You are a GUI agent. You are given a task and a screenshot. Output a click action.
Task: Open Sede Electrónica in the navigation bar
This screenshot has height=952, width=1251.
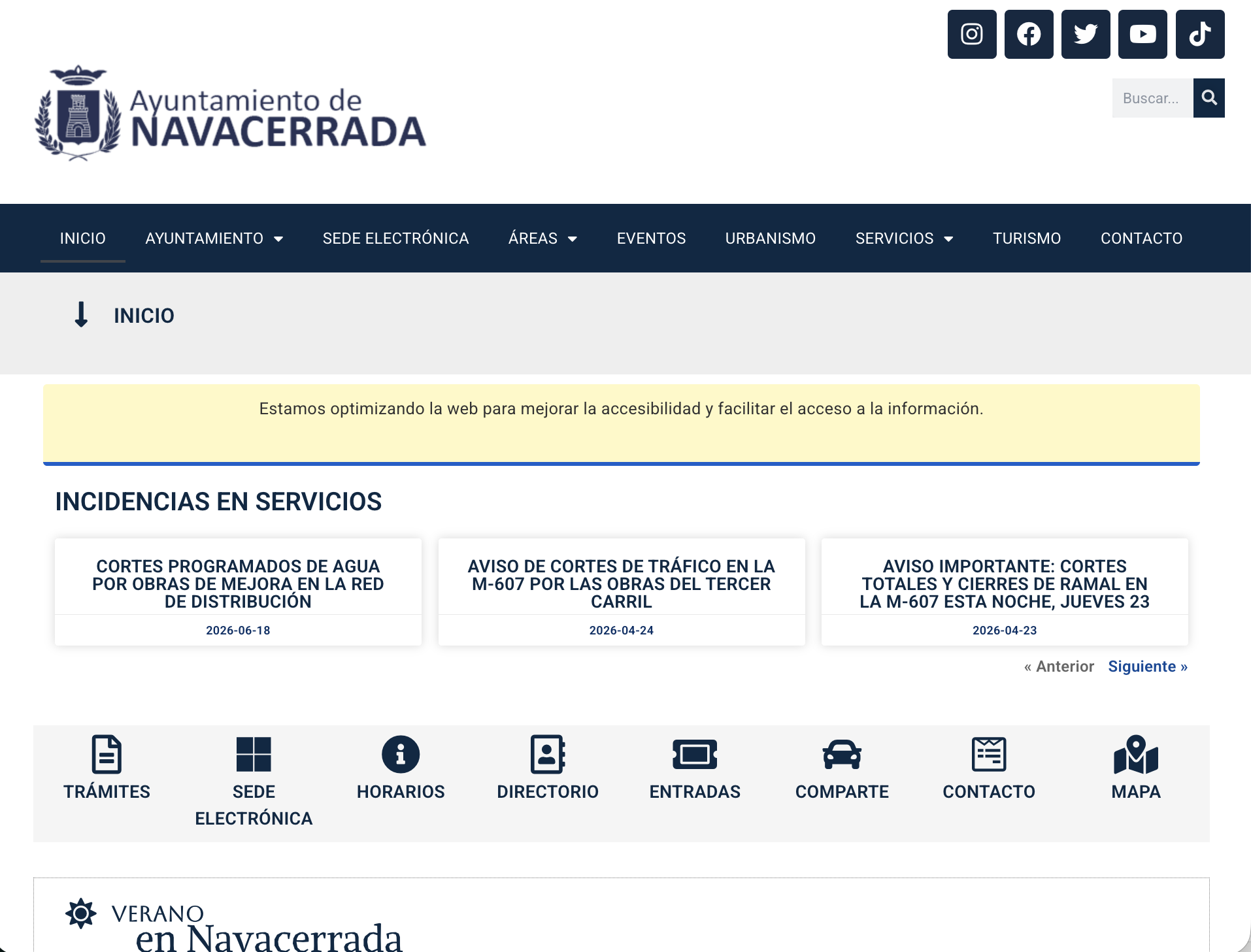coord(395,238)
